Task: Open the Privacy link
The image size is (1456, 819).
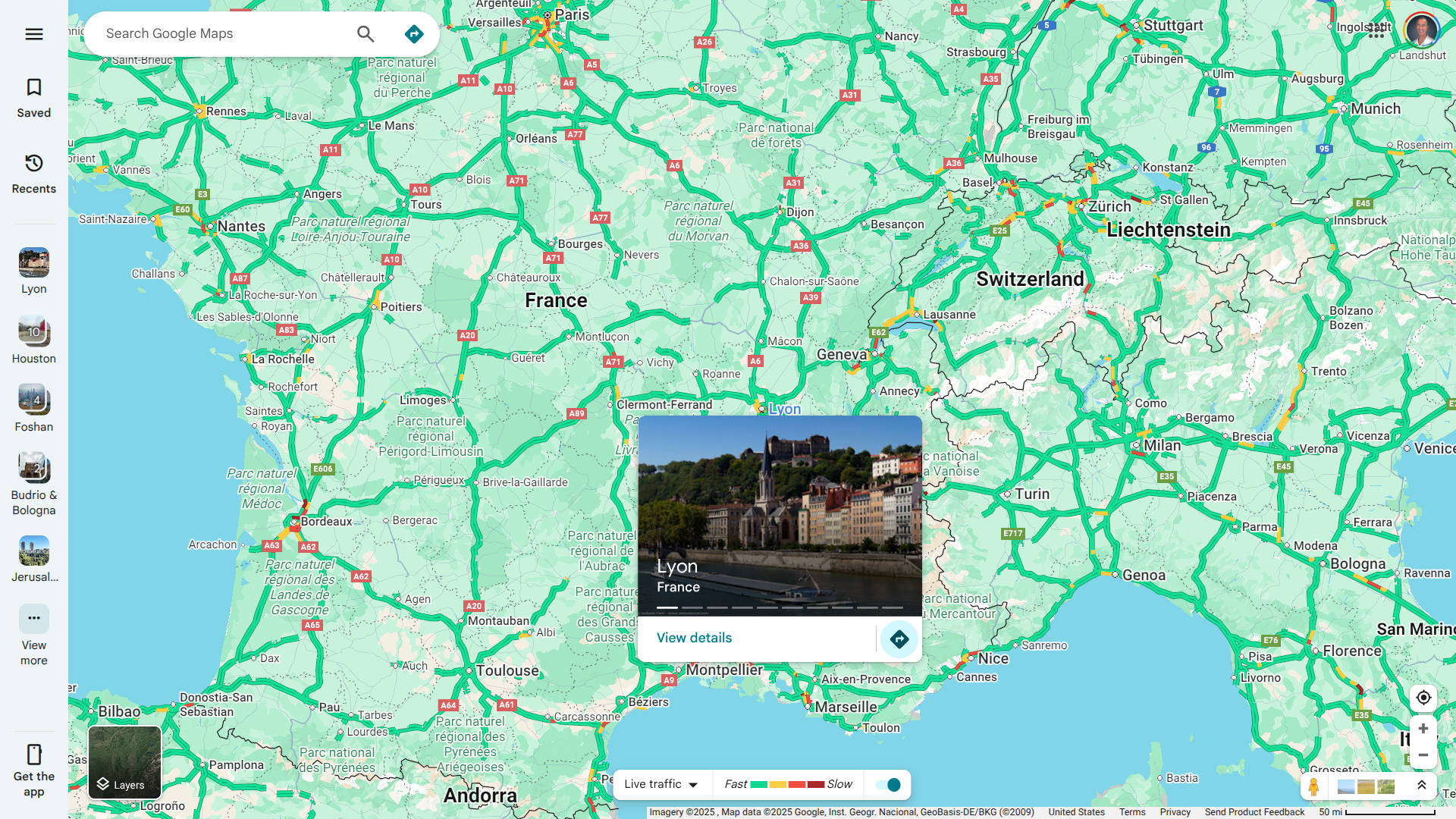Action: click(1175, 812)
